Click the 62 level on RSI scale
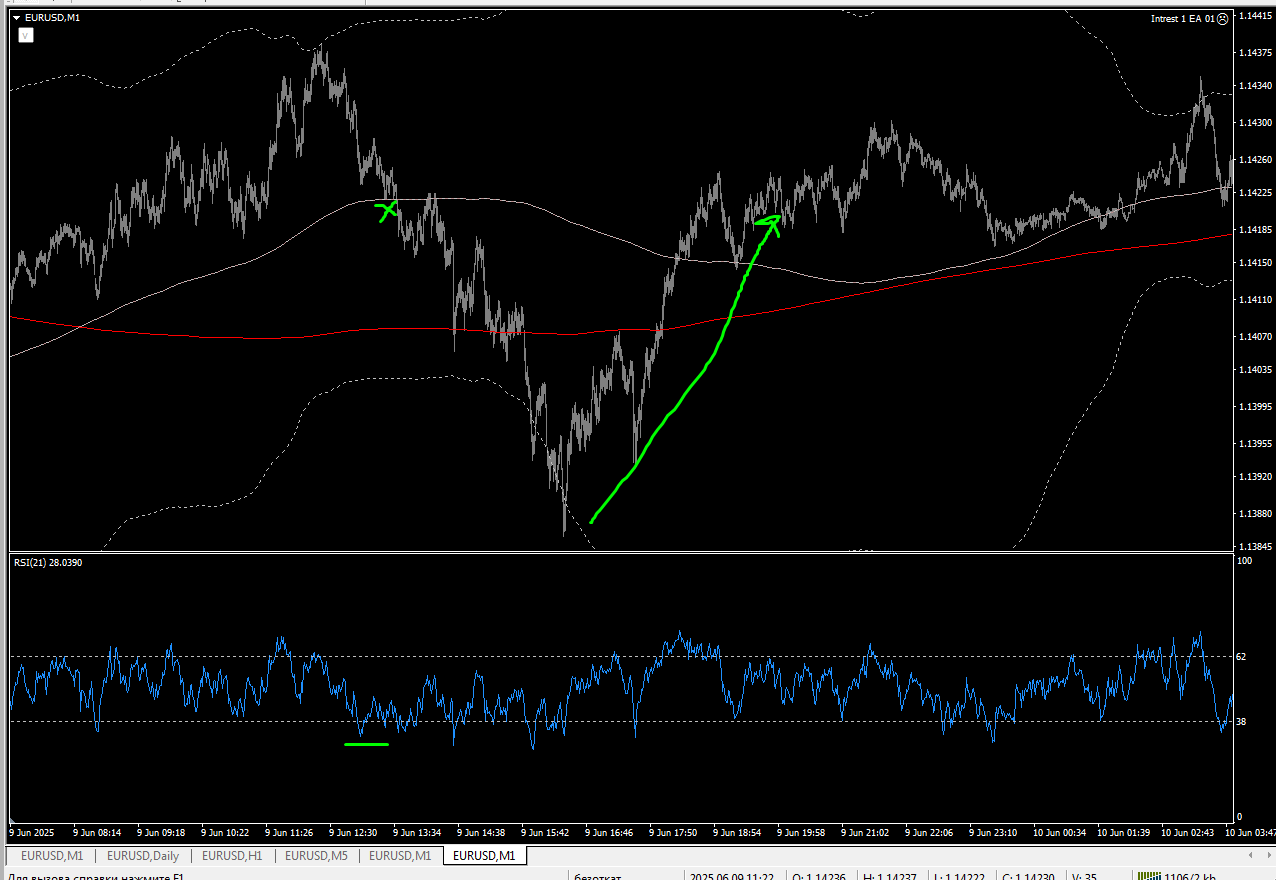Image resolution: width=1276 pixels, height=880 pixels. [1241, 656]
